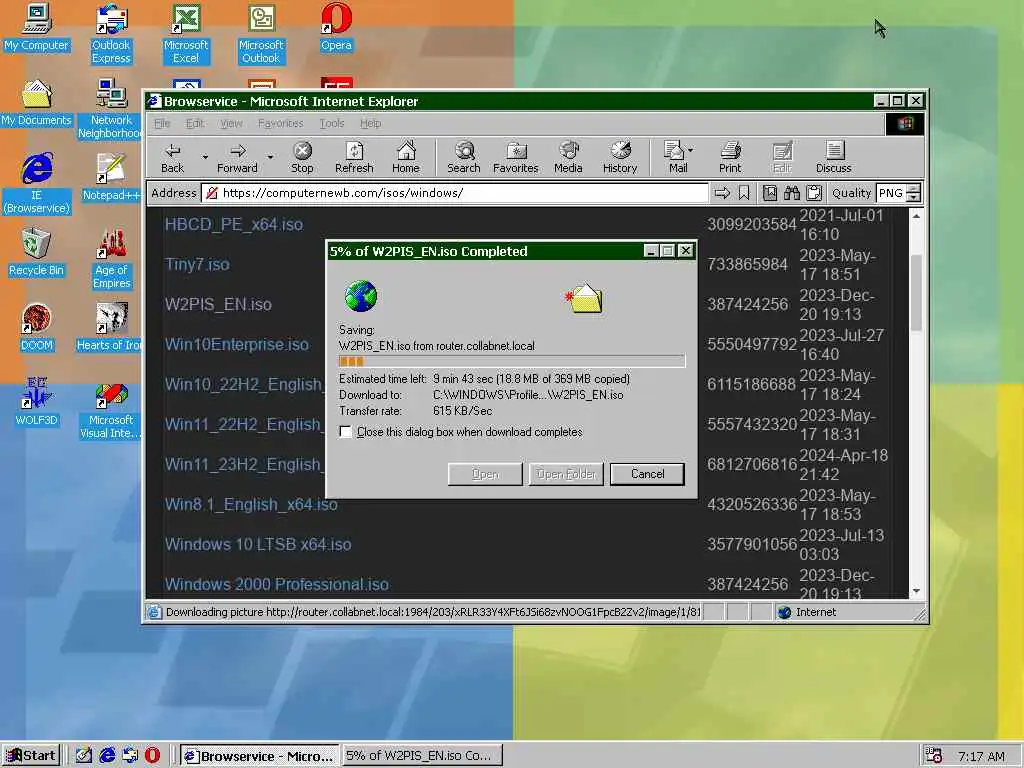Open Outlook Express desktop icon

click(111, 33)
